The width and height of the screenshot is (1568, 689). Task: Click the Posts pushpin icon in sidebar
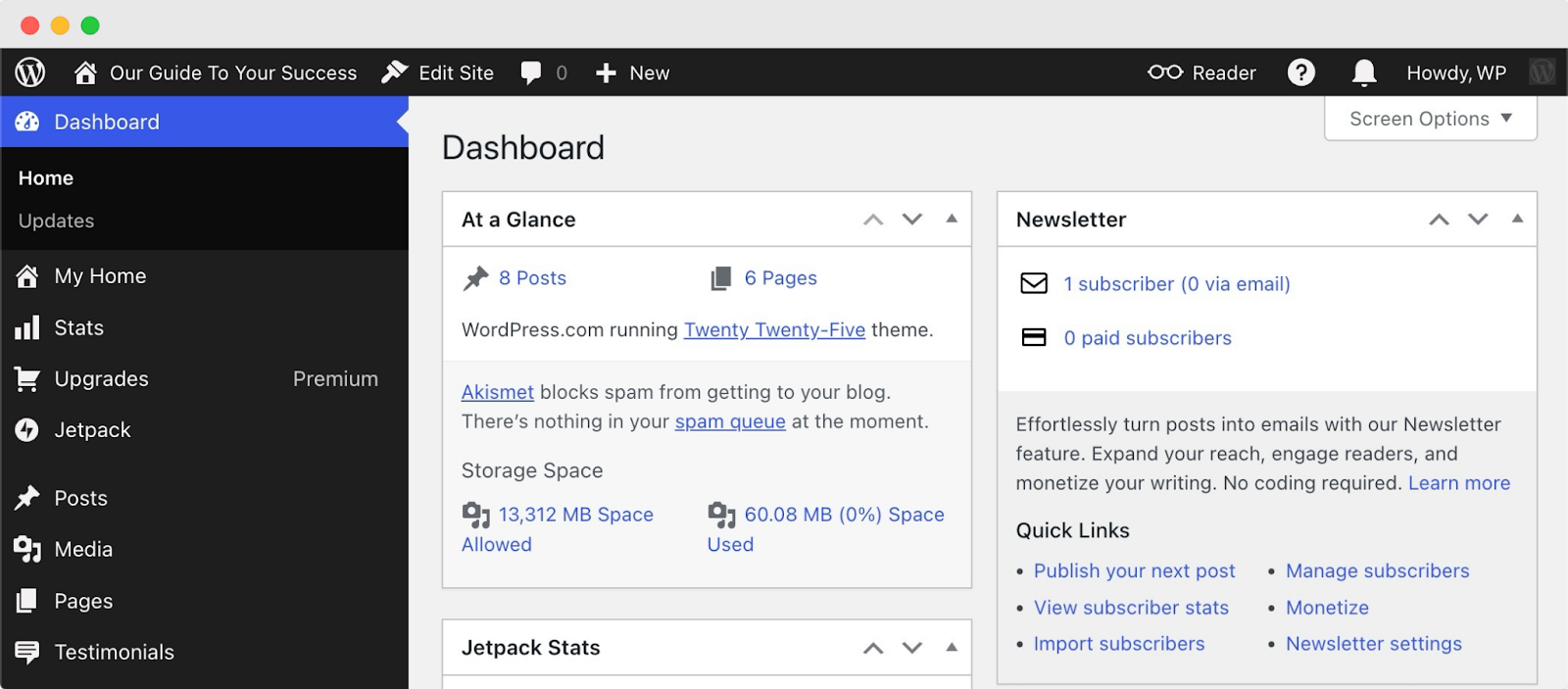tap(27, 498)
